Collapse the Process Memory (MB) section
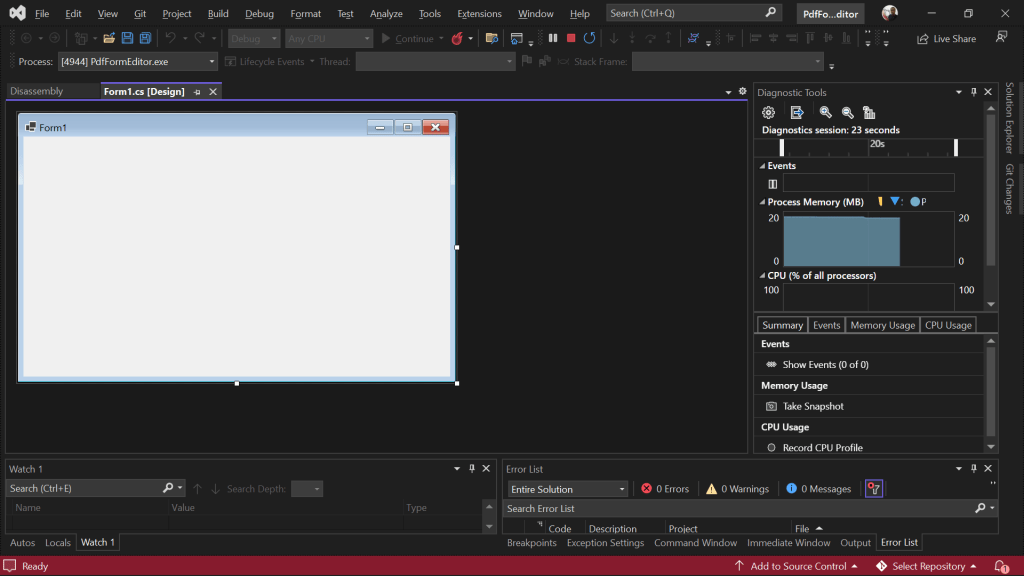The height and width of the screenshot is (576, 1024). point(762,202)
